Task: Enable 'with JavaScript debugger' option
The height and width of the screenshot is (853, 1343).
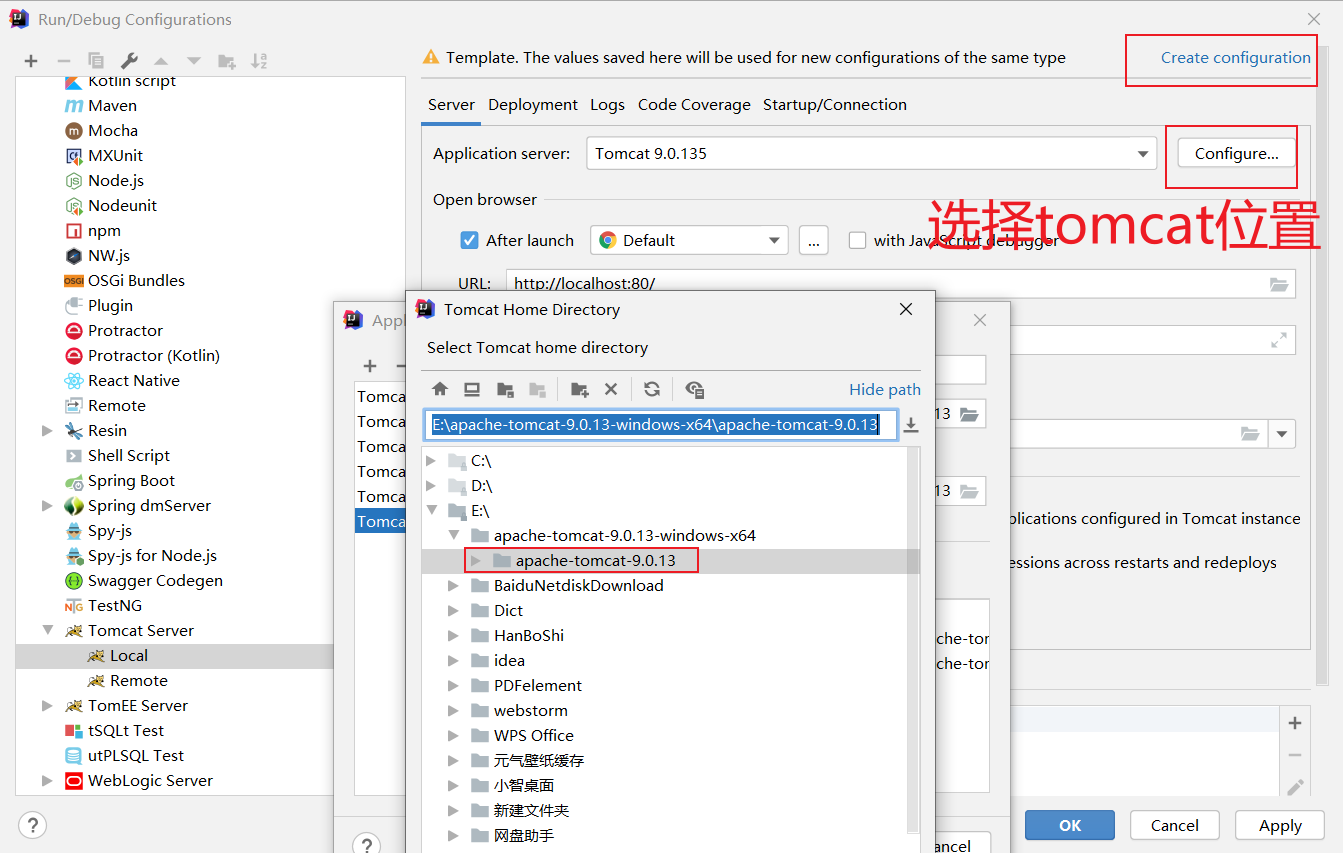Action: coord(857,240)
